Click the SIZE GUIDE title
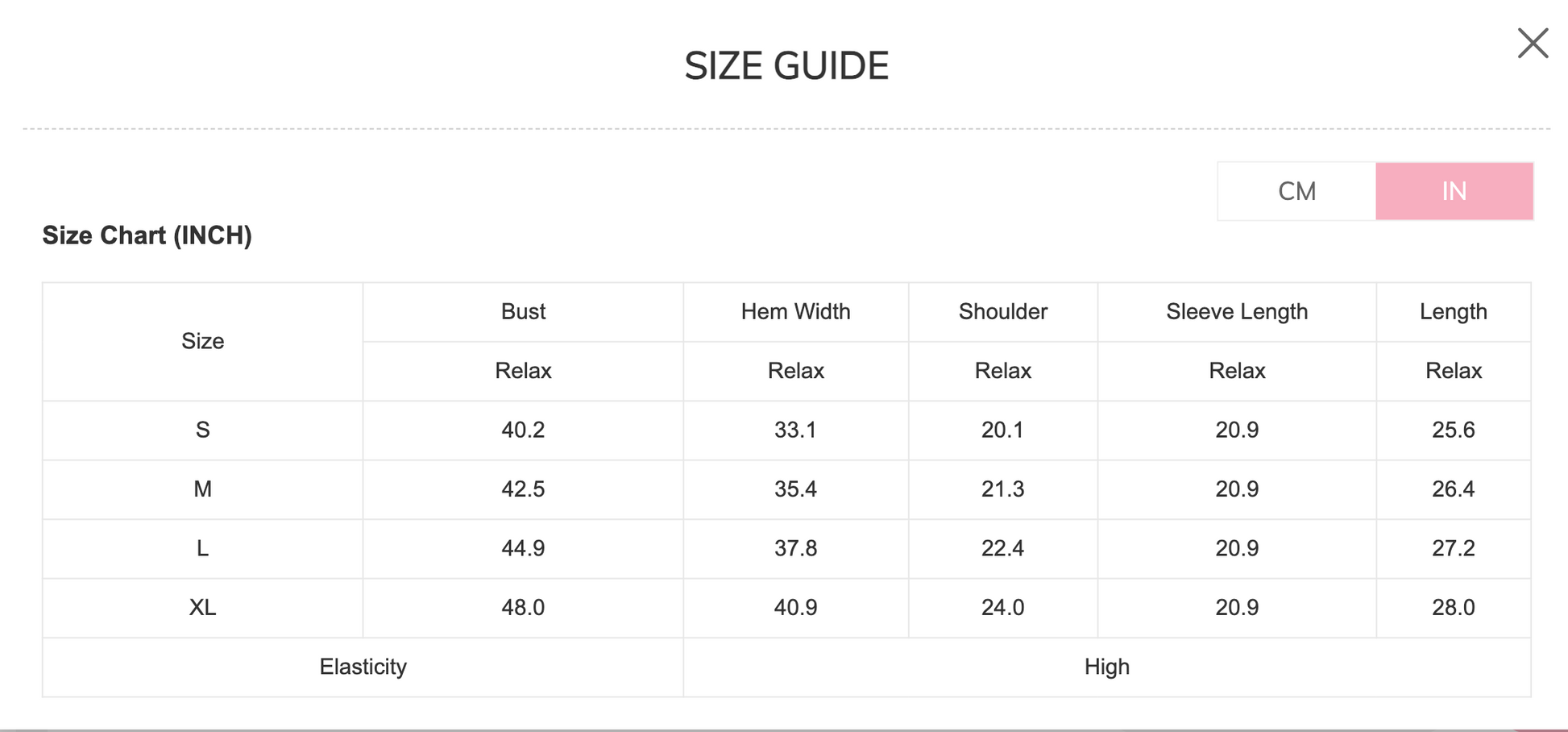 [786, 66]
